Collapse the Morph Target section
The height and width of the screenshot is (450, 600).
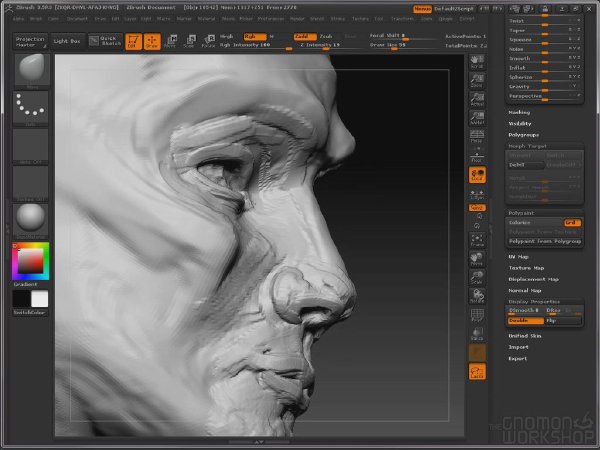pos(527,146)
